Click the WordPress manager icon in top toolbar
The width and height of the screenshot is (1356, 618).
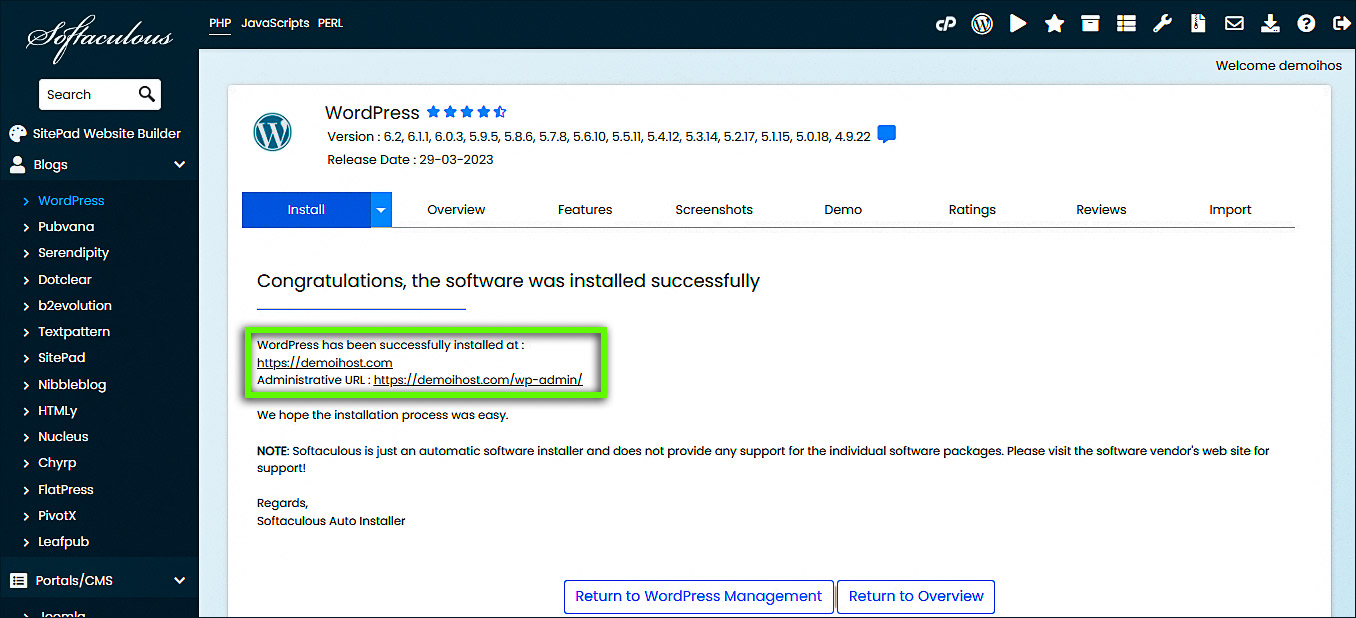click(x=982, y=24)
